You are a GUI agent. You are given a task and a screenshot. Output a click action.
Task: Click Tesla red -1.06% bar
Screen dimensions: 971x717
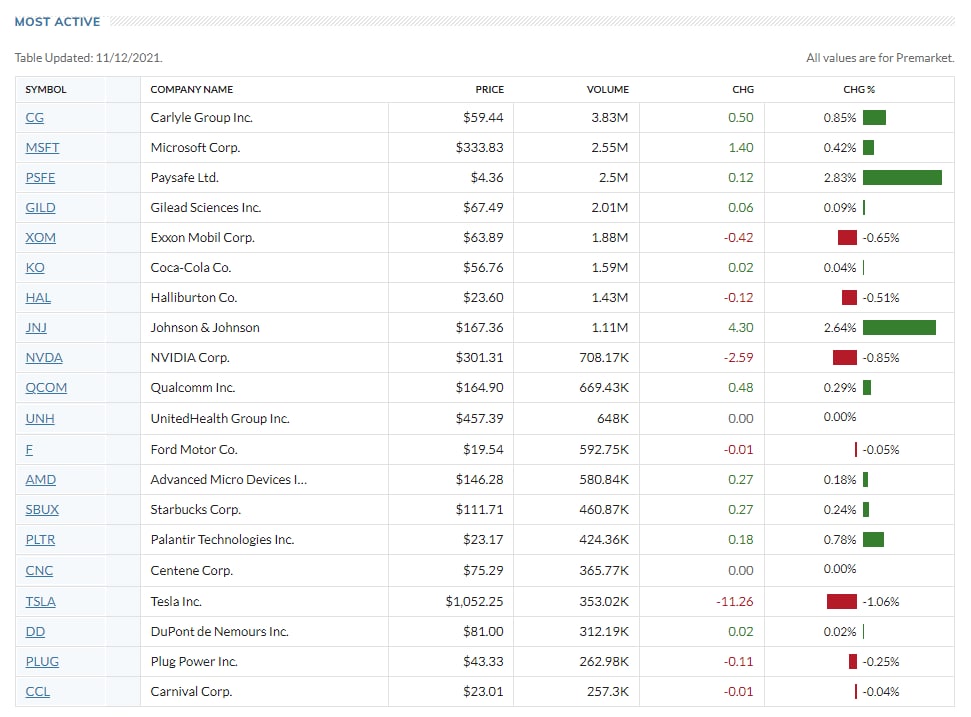pos(842,602)
